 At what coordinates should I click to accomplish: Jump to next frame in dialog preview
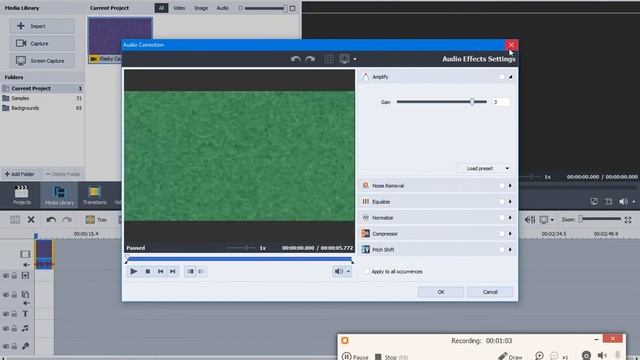[173, 271]
